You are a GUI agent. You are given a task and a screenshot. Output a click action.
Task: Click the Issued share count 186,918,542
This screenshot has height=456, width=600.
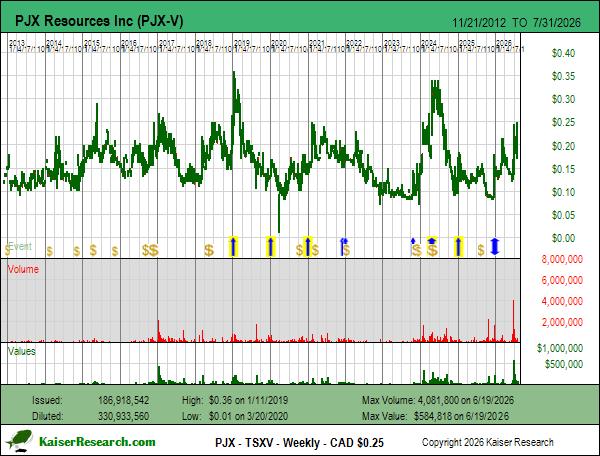pos(123,400)
